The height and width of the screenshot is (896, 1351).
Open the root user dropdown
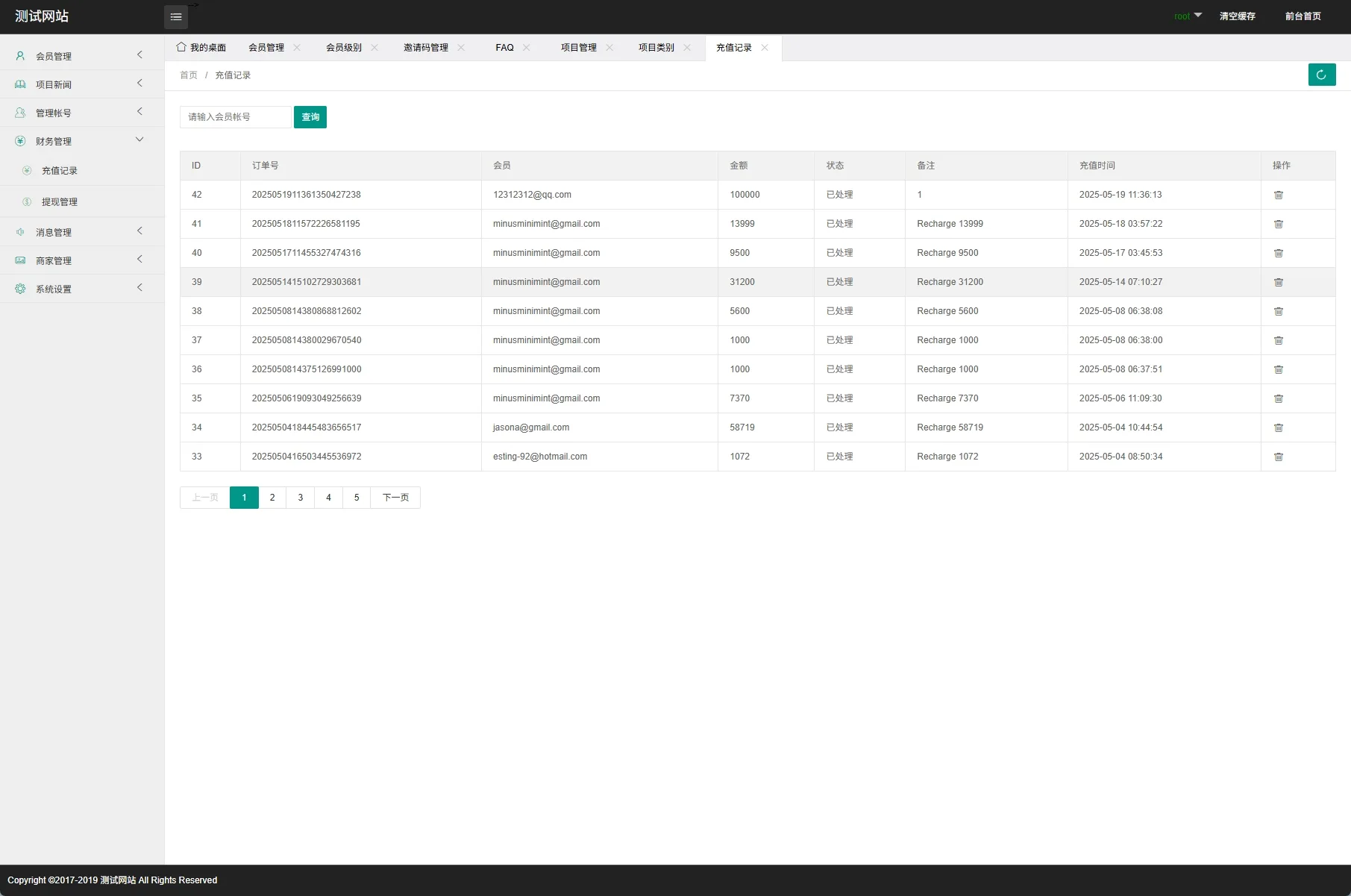click(1187, 16)
